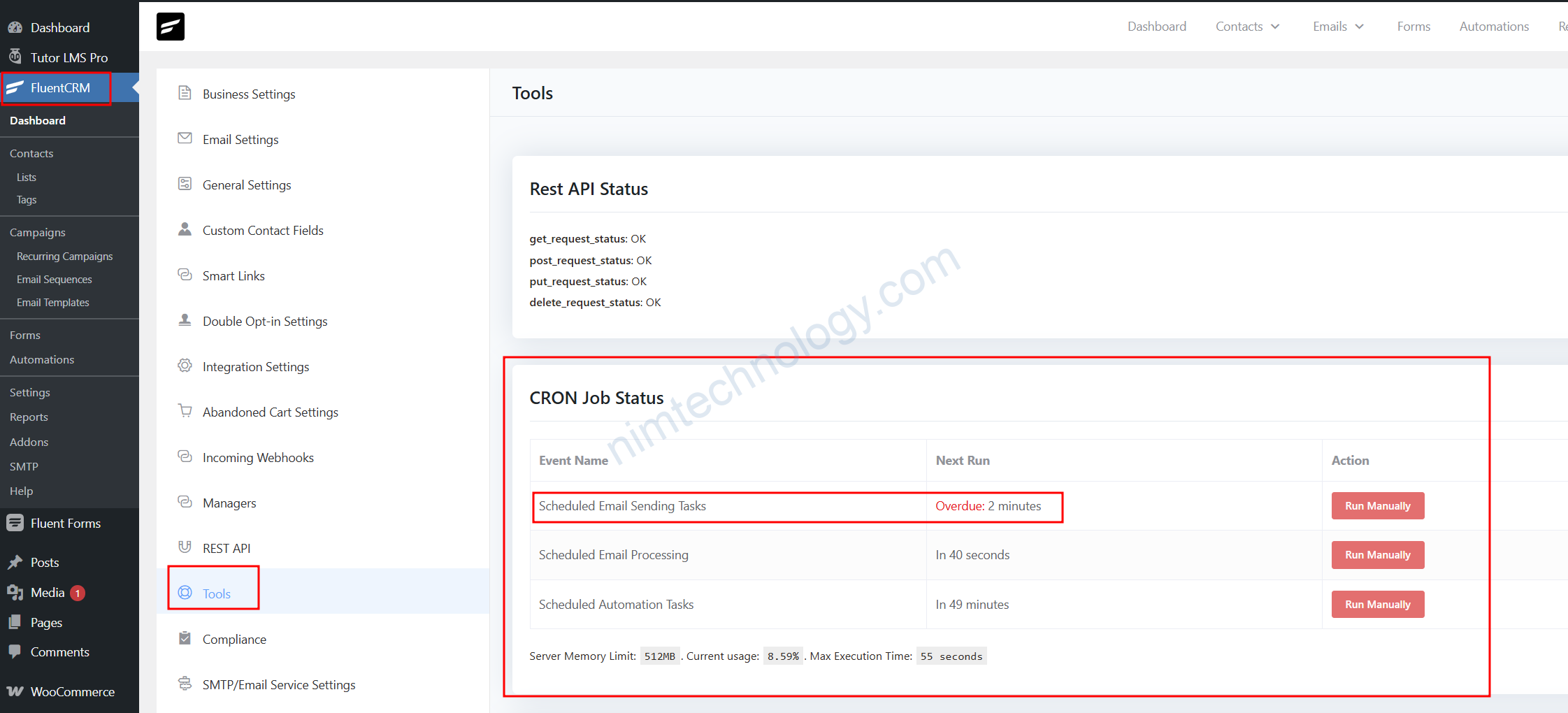Screen dimensions: 1568x713
Task: Click the Media icon in admin sidebar
Action: pyautogui.click(x=15, y=593)
